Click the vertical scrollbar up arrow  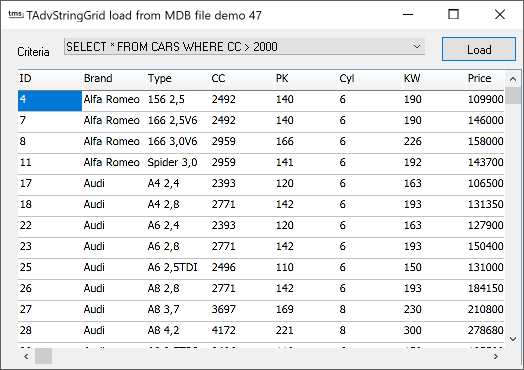pos(513,79)
